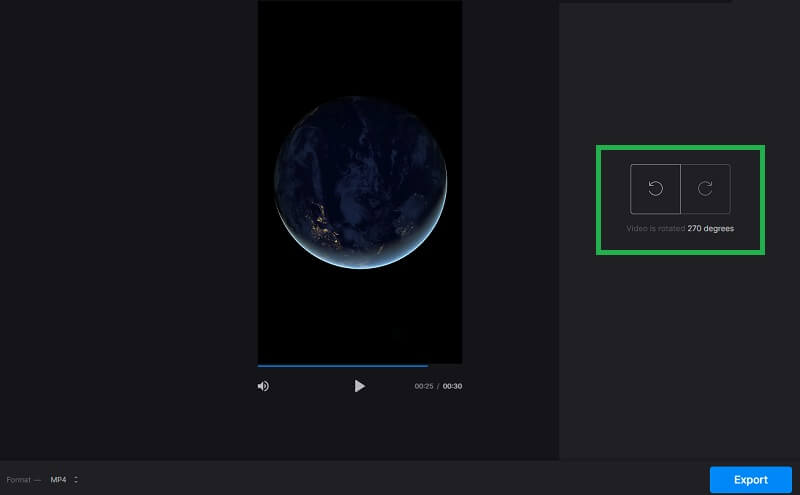The height and width of the screenshot is (495, 800).
Task: Mute the video using speaker icon
Action: click(x=263, y=386)
